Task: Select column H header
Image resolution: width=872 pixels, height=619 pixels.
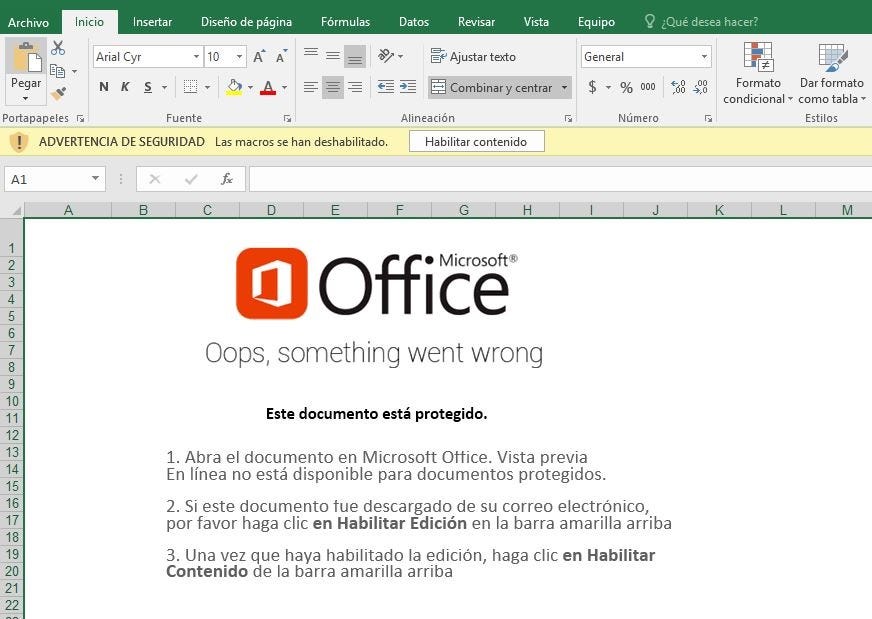Action: point(527,210)
